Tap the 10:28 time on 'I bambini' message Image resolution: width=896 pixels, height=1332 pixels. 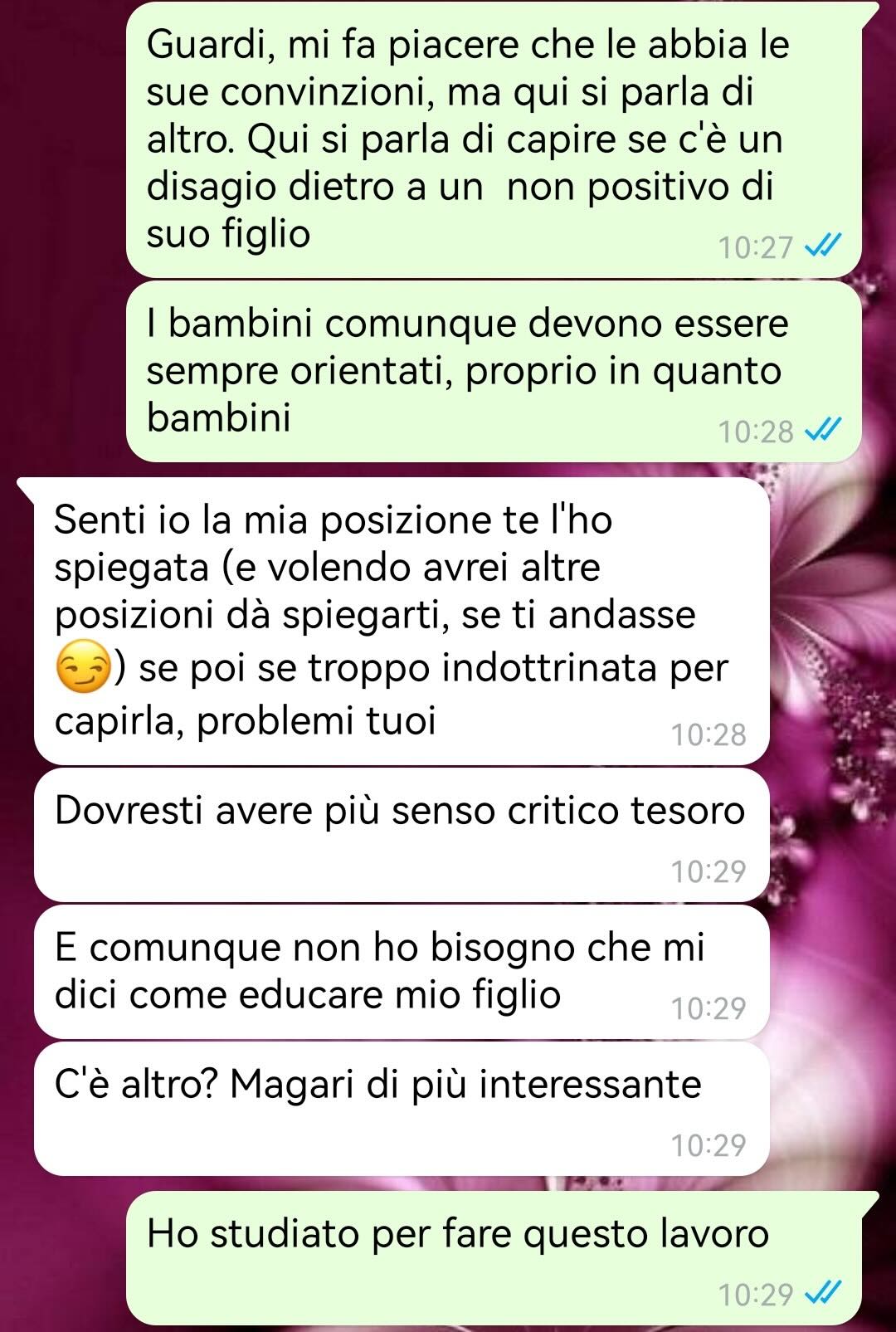pos(755,432)
